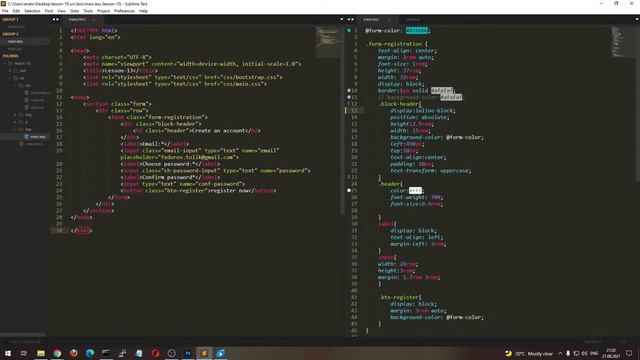Open the Tools menu
Screen dimensions: 640x360
click(88, 11)
